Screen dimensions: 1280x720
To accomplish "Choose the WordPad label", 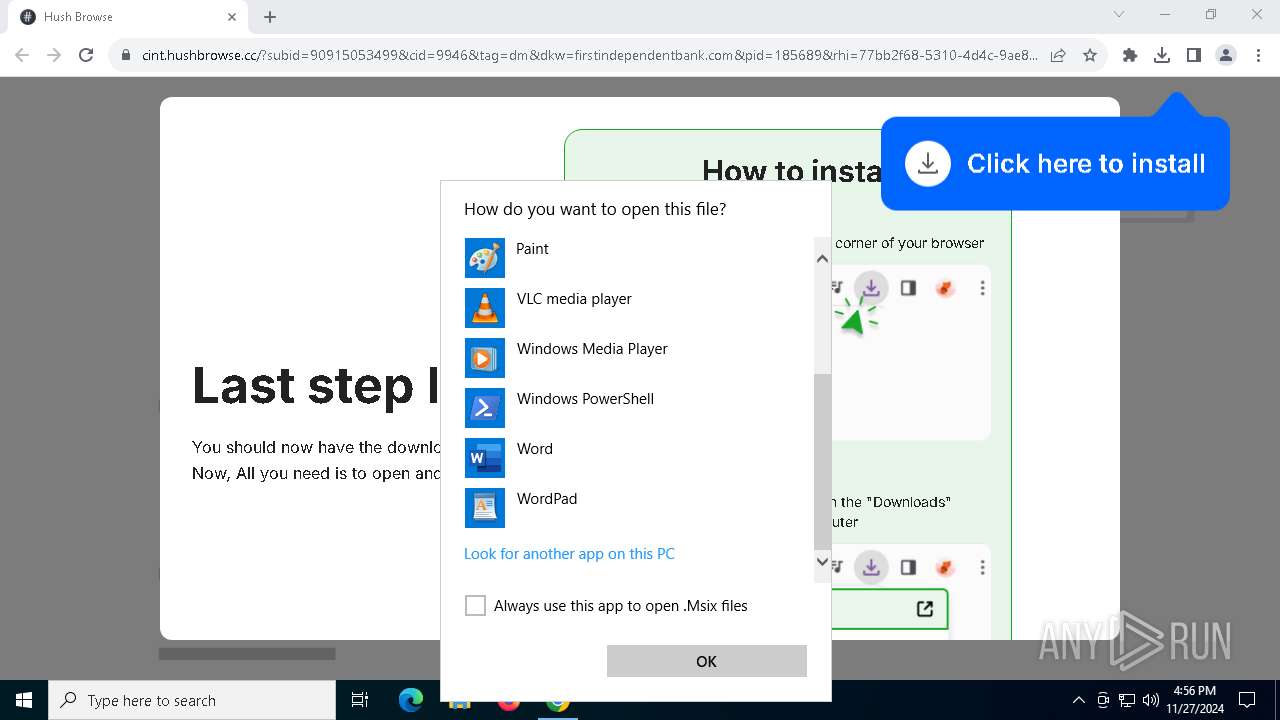I will tap(546, 499).
